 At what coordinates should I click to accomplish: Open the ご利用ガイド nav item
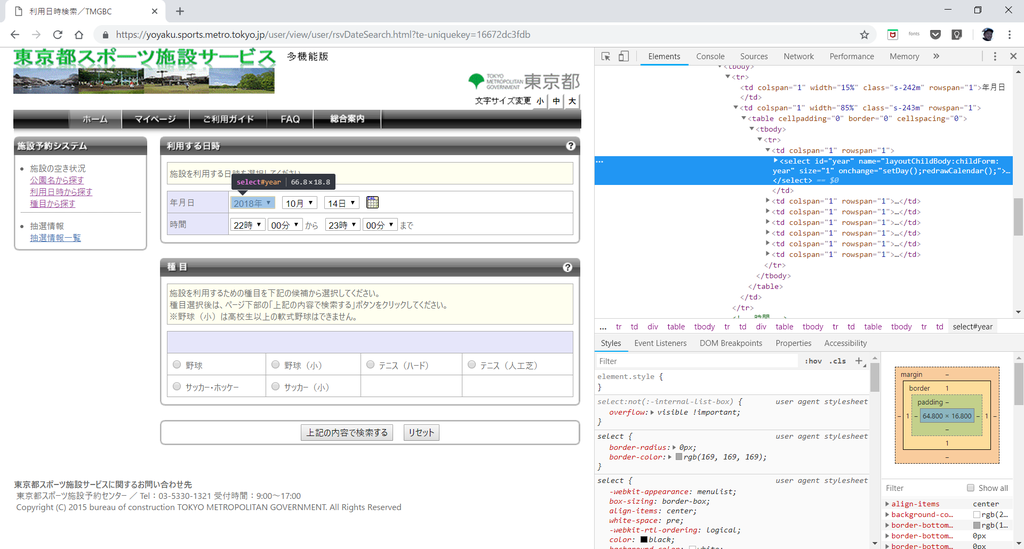point(228,119)
